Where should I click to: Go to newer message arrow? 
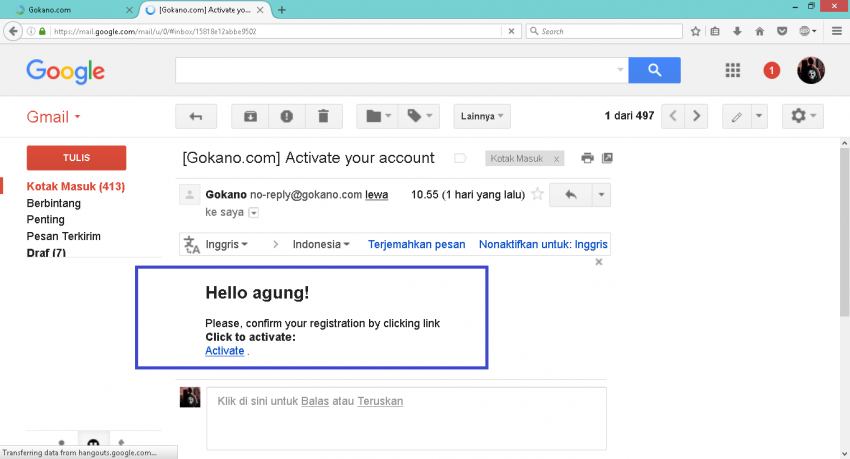click(673, 116)
